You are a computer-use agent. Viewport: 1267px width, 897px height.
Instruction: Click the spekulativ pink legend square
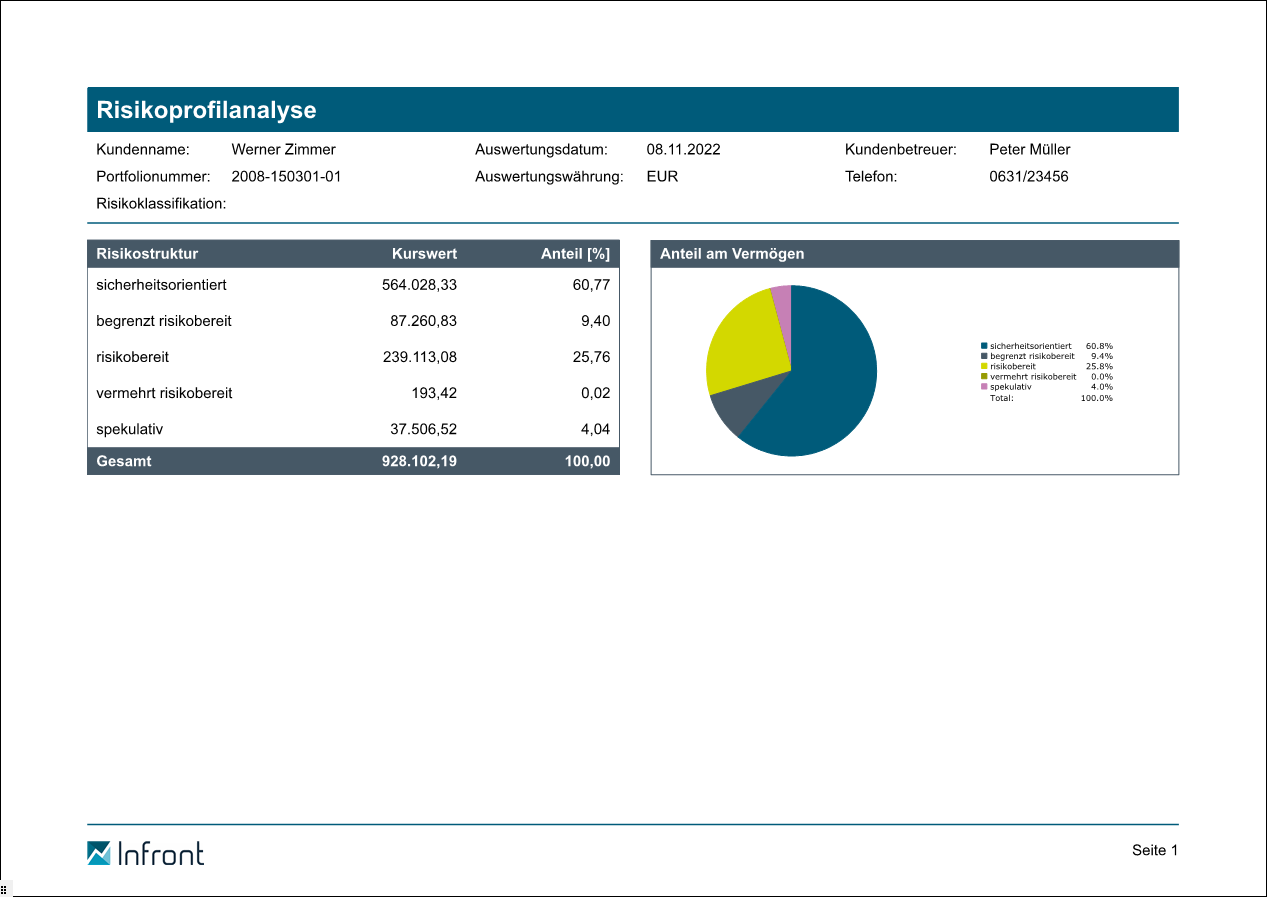pos(984,387)
